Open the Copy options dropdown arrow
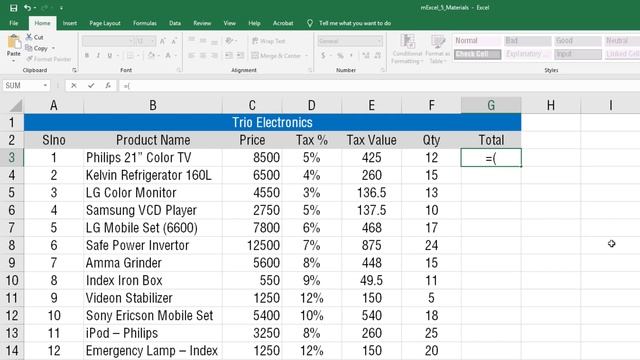640x360 pixels. 53,48
